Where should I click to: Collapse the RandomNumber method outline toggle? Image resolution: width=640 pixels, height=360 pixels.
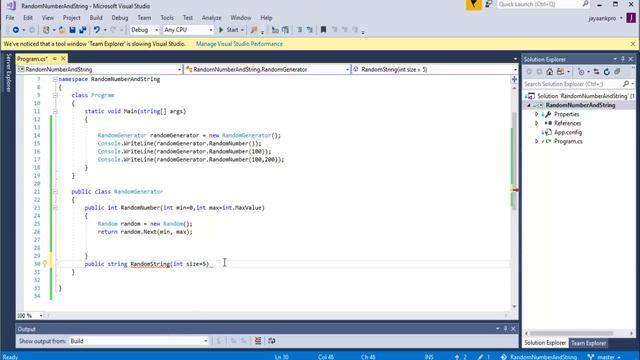click(x=55, y=208)
